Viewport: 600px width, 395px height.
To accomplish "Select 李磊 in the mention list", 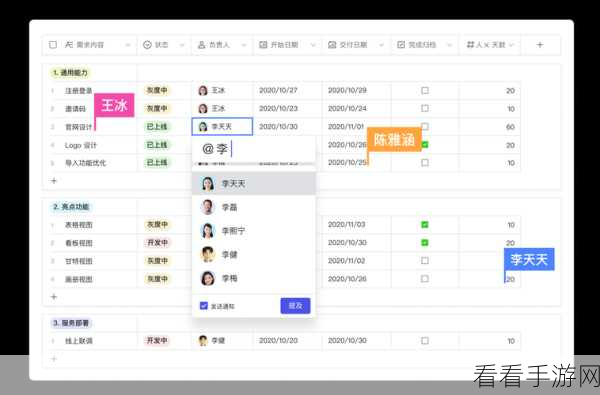I will [x=254, y=207].
